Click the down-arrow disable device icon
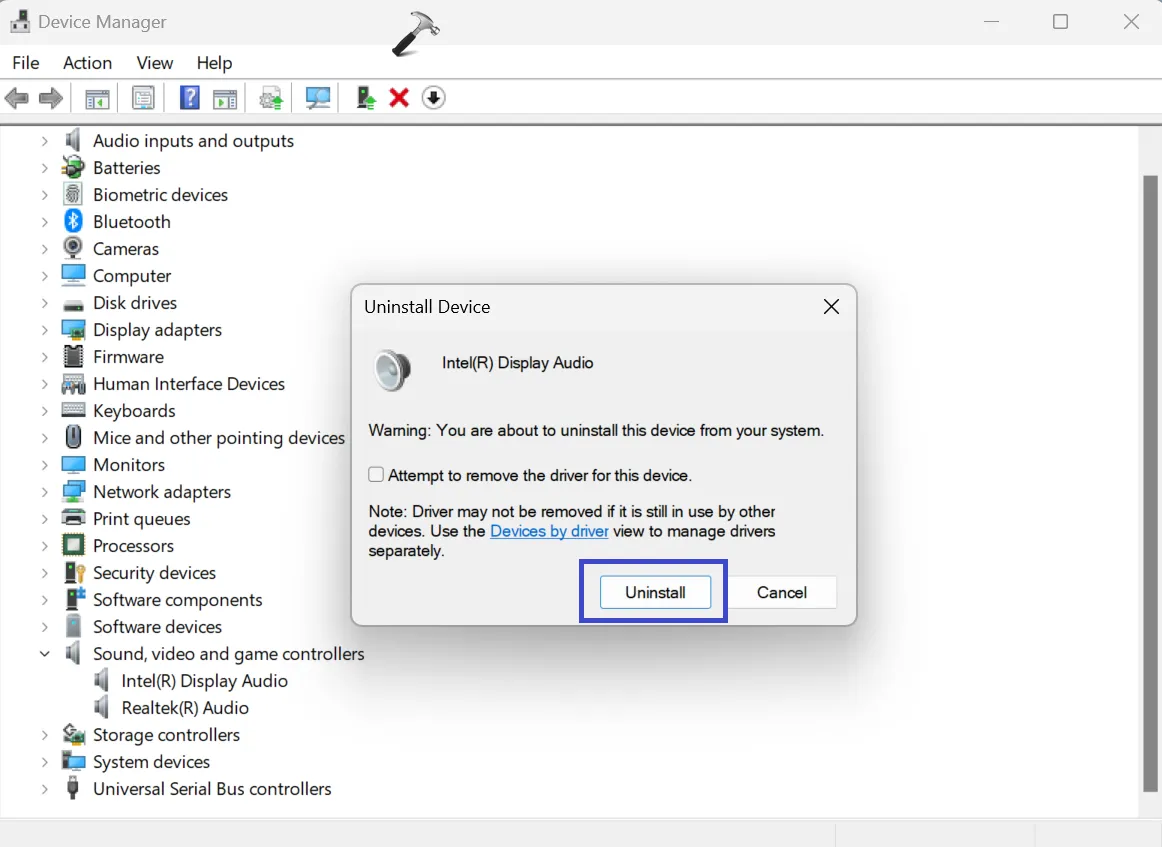The image size is (1162, 847). (x=434, y=98)
